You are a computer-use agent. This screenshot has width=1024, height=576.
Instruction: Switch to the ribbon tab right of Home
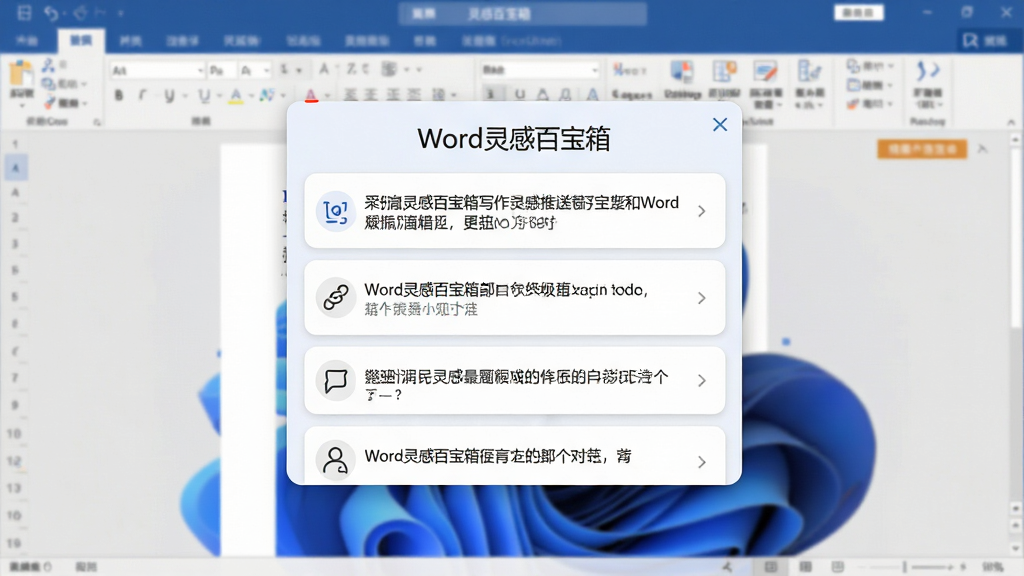[x=131, y=41]
